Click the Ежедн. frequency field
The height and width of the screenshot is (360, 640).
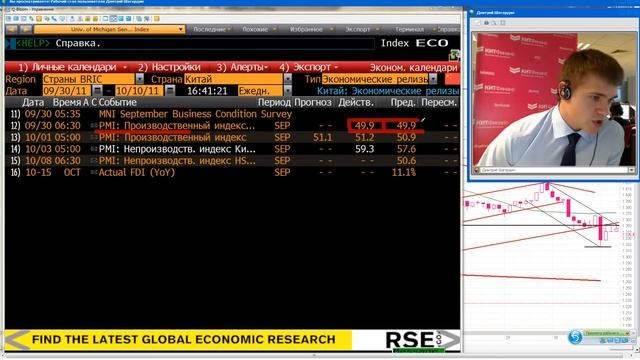pos(260,91)
